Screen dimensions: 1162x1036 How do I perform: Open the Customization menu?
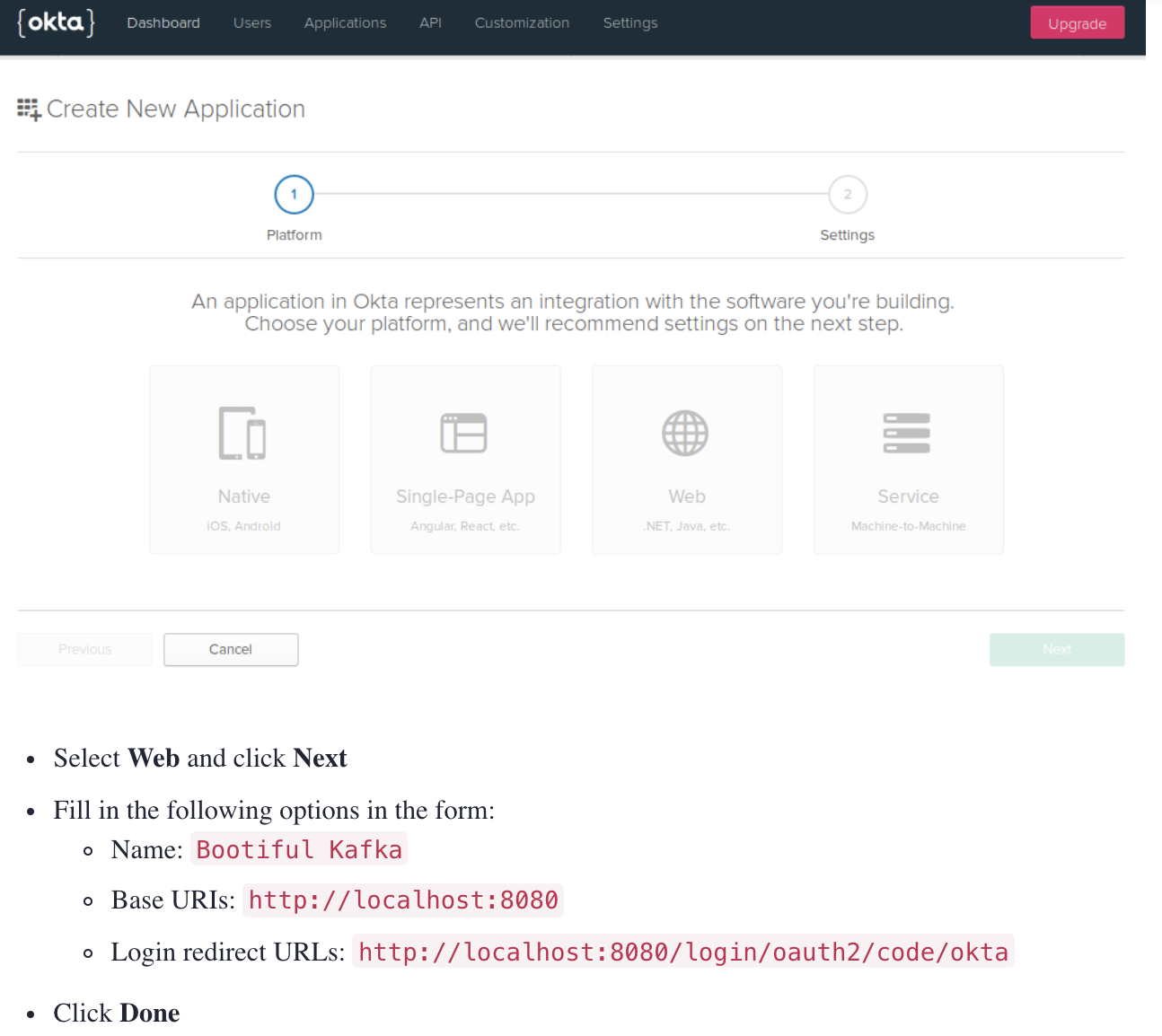click(522, 22)
